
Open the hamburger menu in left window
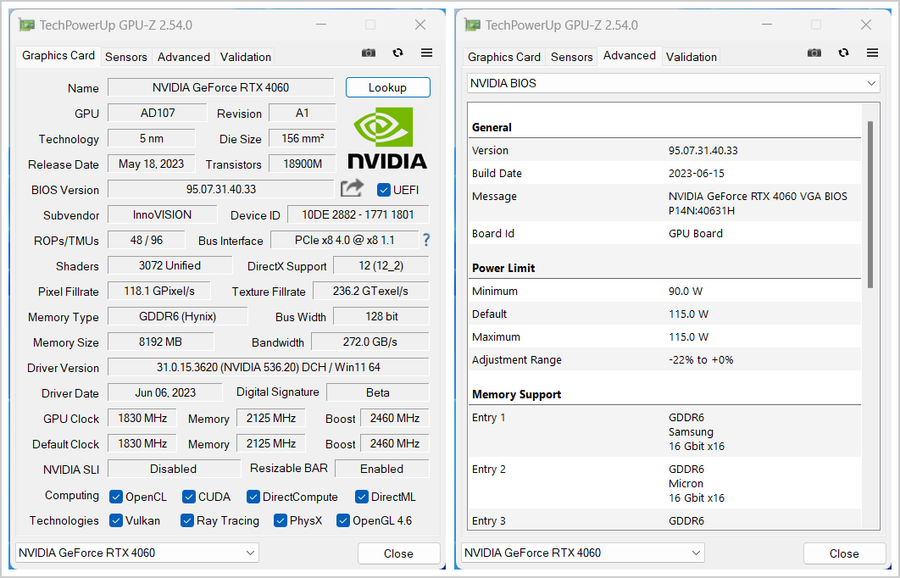click(427, 53)
